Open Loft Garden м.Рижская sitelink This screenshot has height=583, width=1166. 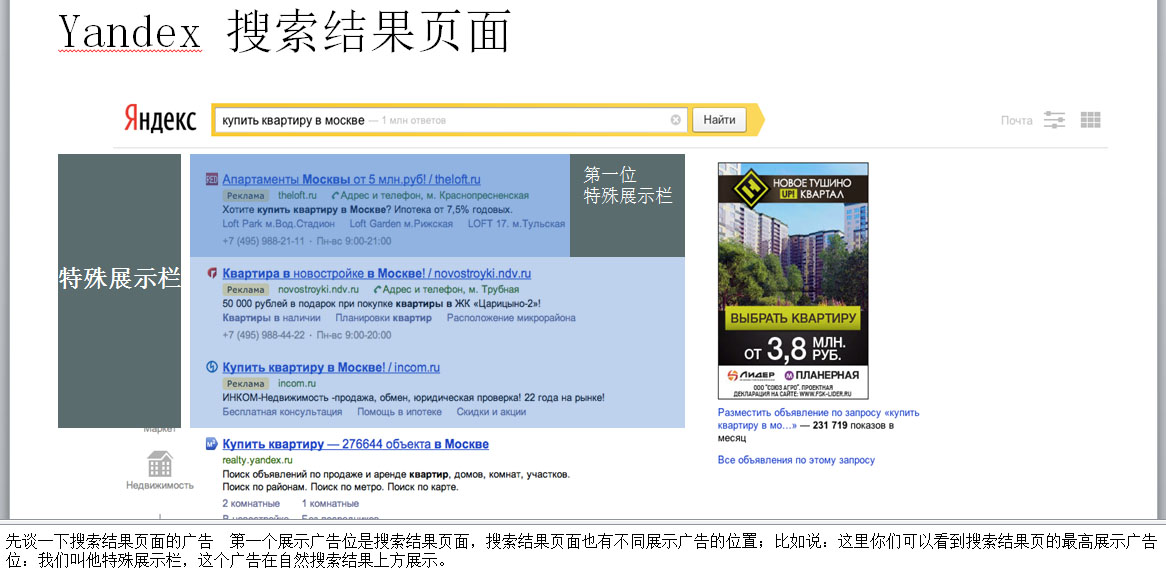pyautogui.click(x=401, y=224)
